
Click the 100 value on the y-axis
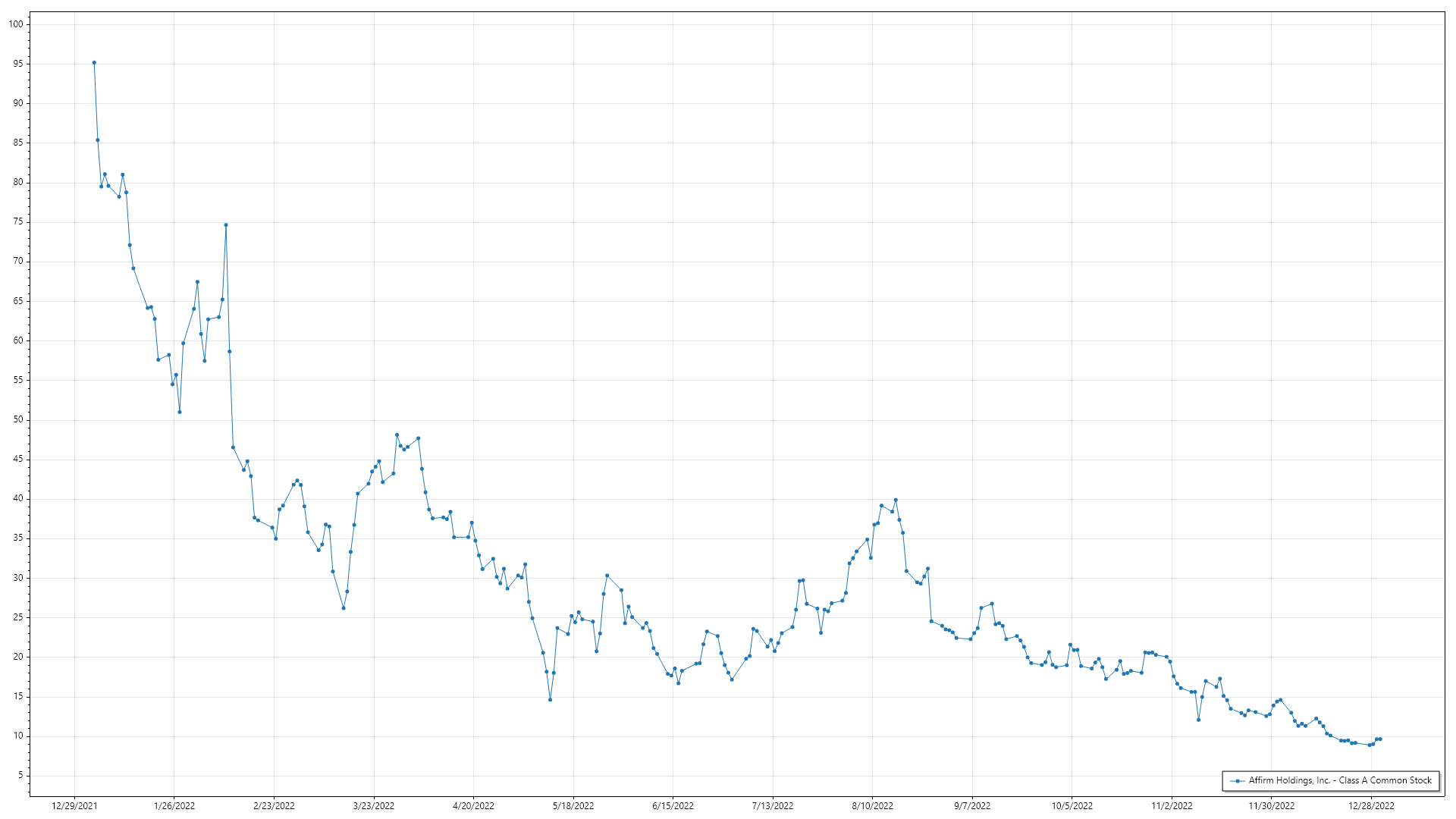pyautogui.click(x=16, y=24)
